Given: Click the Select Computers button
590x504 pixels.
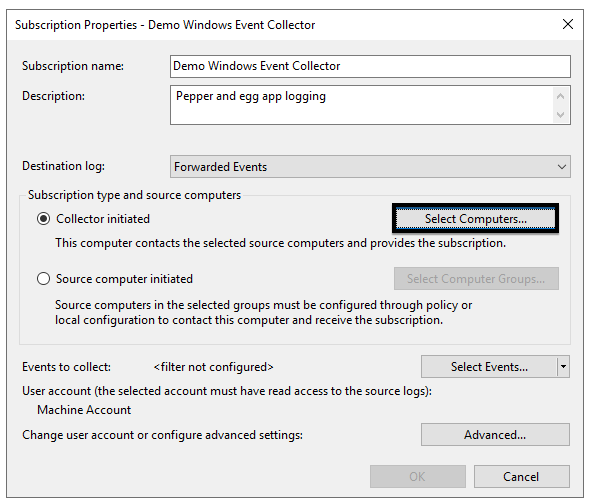Looking at the screenshot, I should (476, 219).
